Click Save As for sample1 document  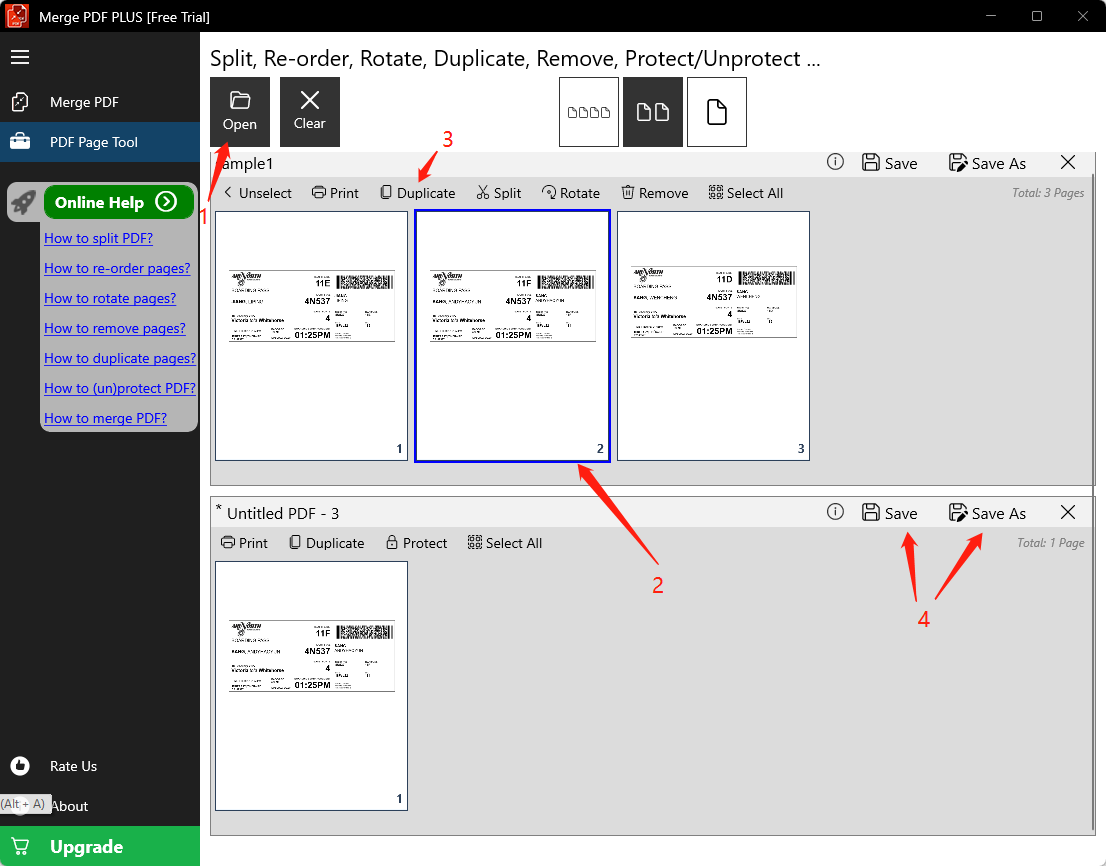pyautogui.click(x=987, y=163)
